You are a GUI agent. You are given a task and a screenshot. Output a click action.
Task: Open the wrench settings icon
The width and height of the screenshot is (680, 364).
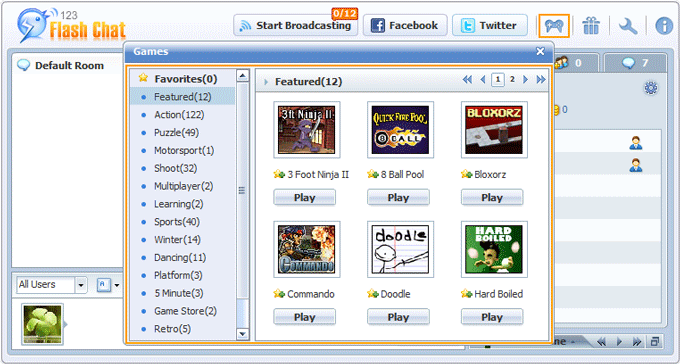pos(628,26)
